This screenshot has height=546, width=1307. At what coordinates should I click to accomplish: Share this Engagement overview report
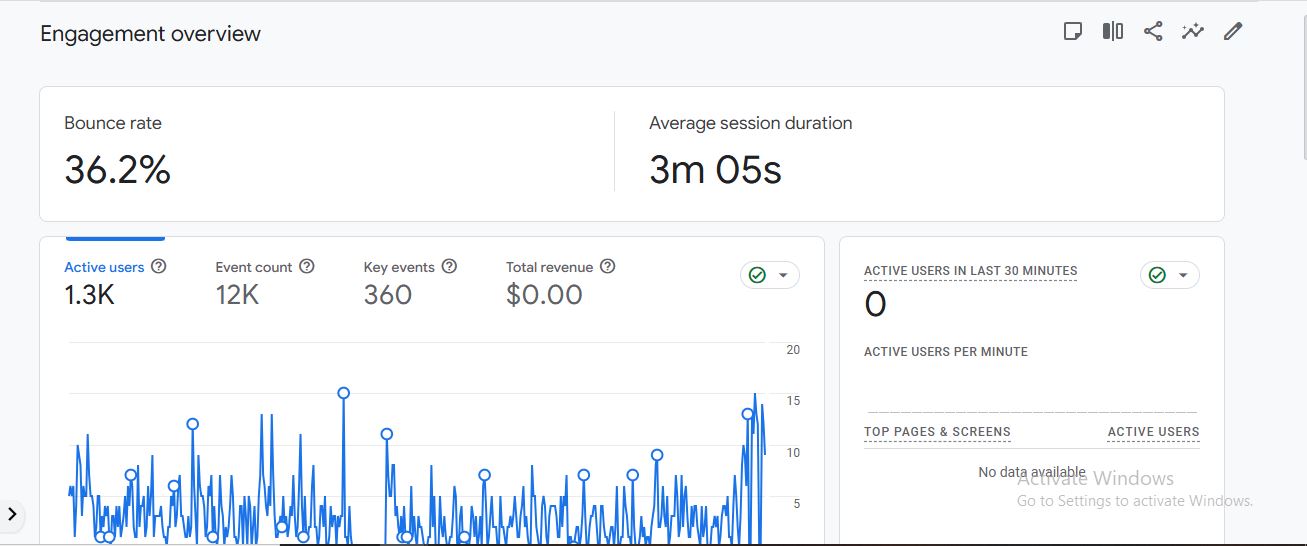point(1153,32)
